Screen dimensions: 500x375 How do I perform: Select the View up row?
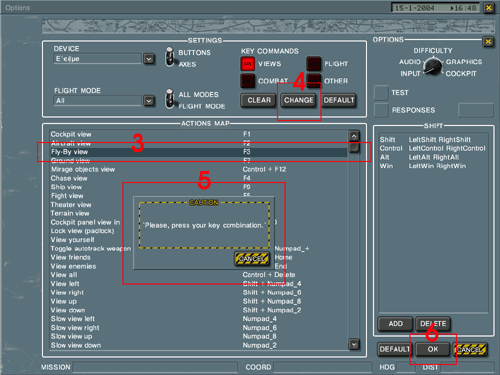[198, 301]
